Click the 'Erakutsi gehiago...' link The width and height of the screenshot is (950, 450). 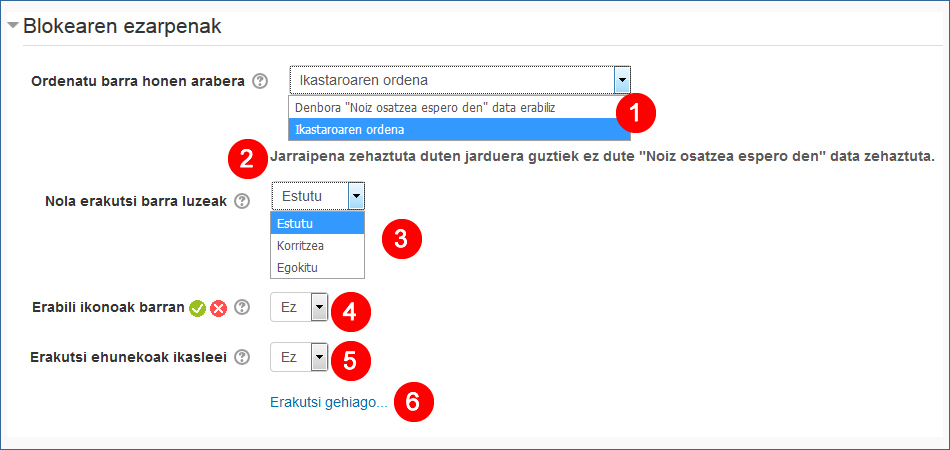328,402
